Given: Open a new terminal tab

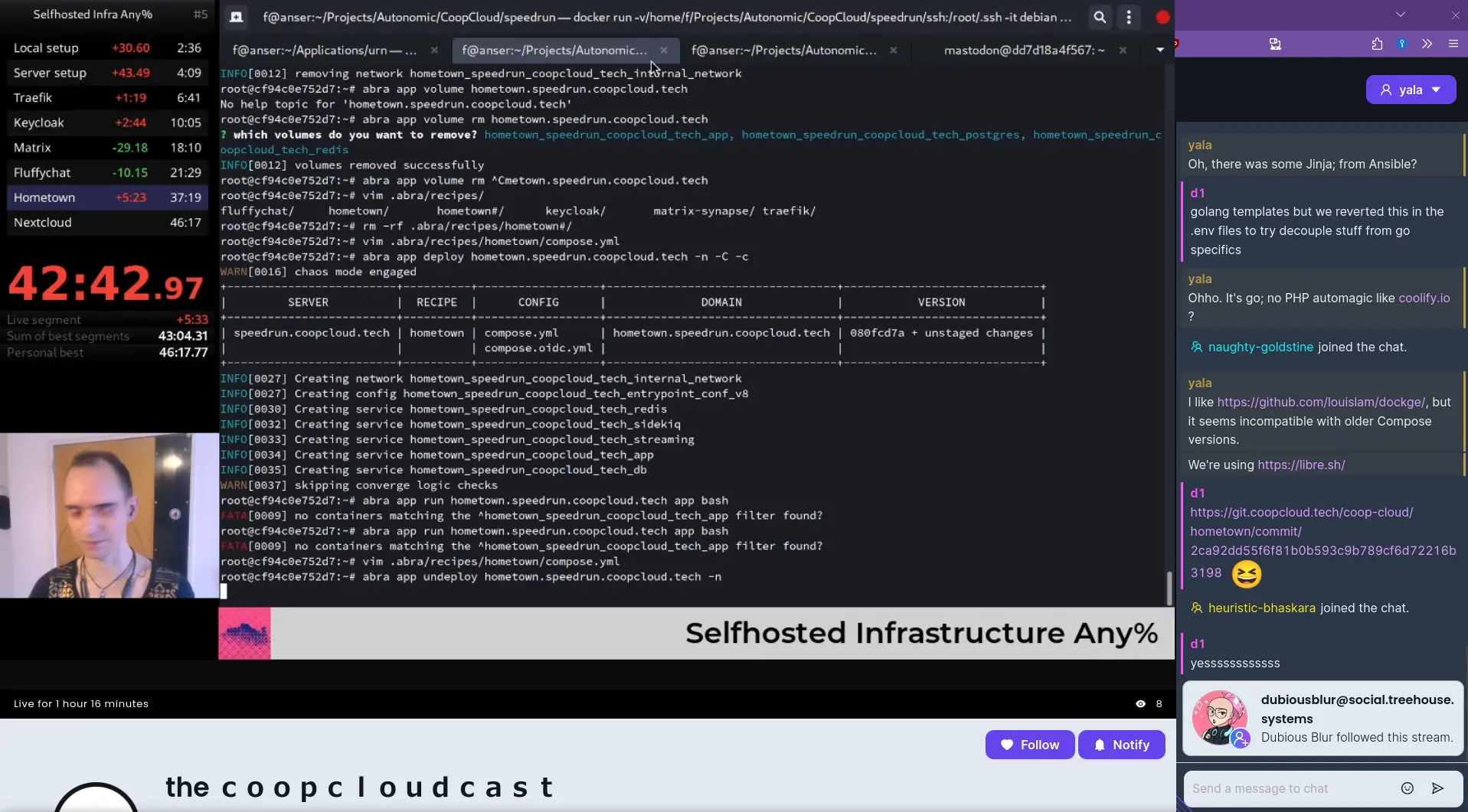Looking at the screenshot, I should (236, 17).
